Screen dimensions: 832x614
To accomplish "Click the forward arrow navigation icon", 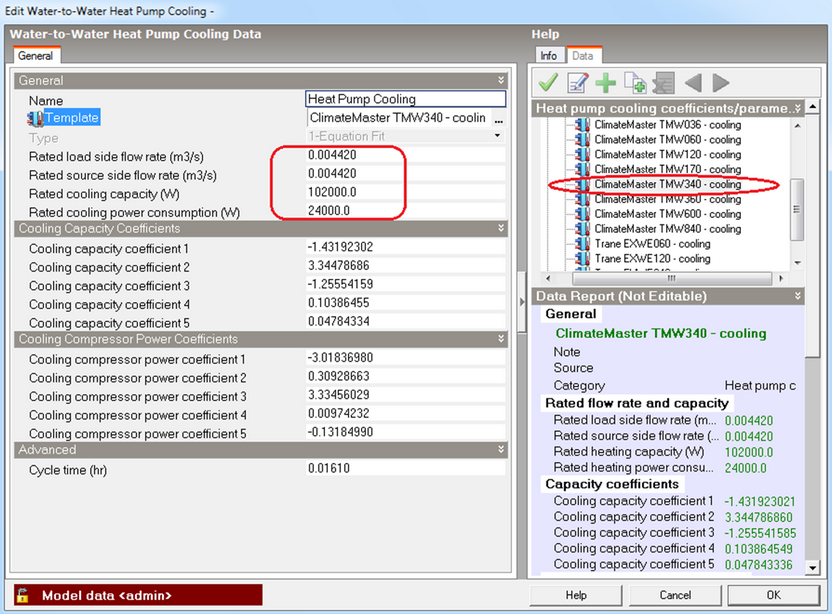I will pyautogui.click(x=720, y=83).
